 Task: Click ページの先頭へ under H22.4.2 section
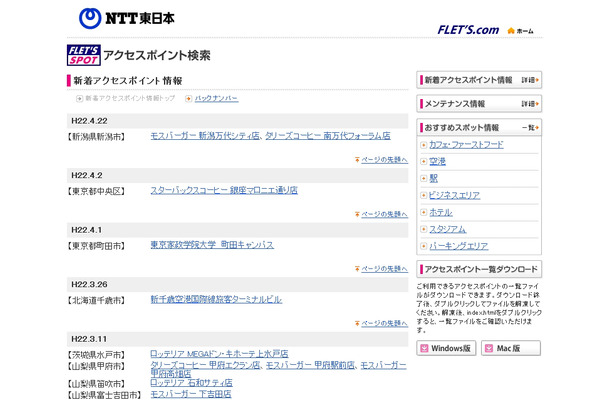coord(384,214)
